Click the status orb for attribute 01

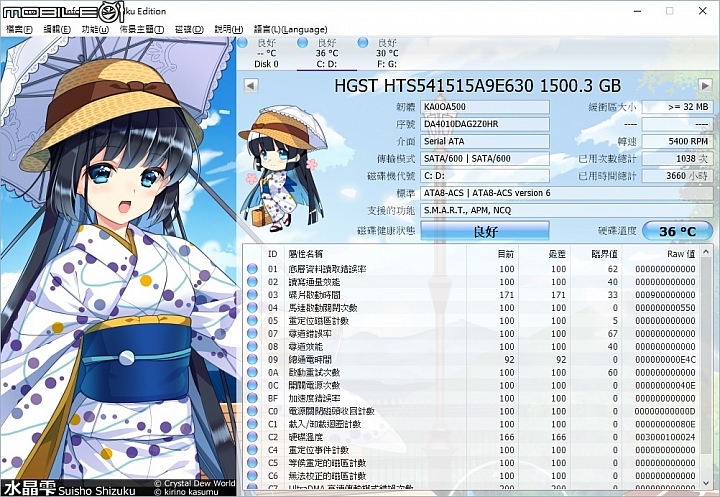252,269
